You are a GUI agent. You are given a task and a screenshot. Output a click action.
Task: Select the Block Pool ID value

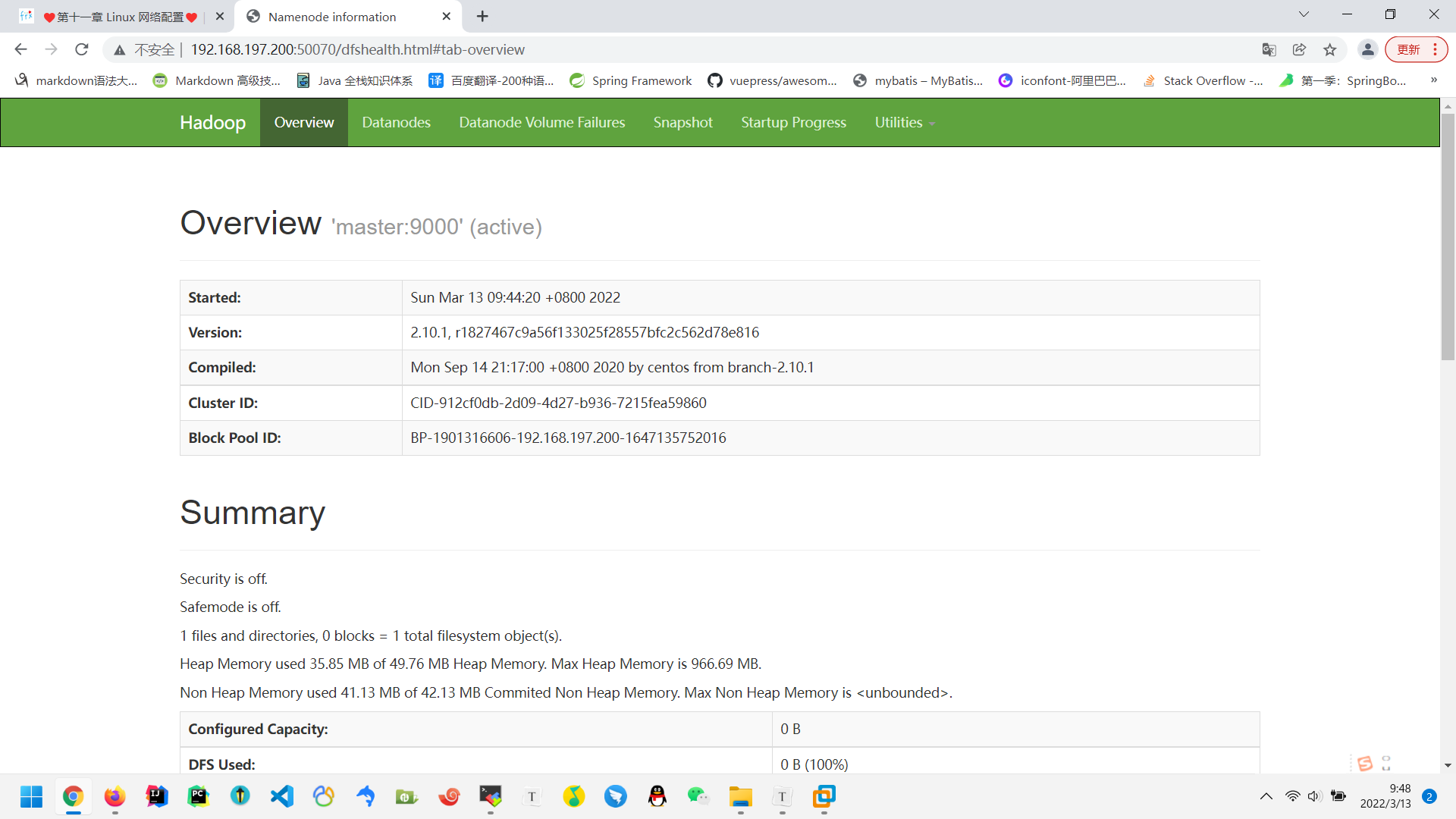(568, 438)
